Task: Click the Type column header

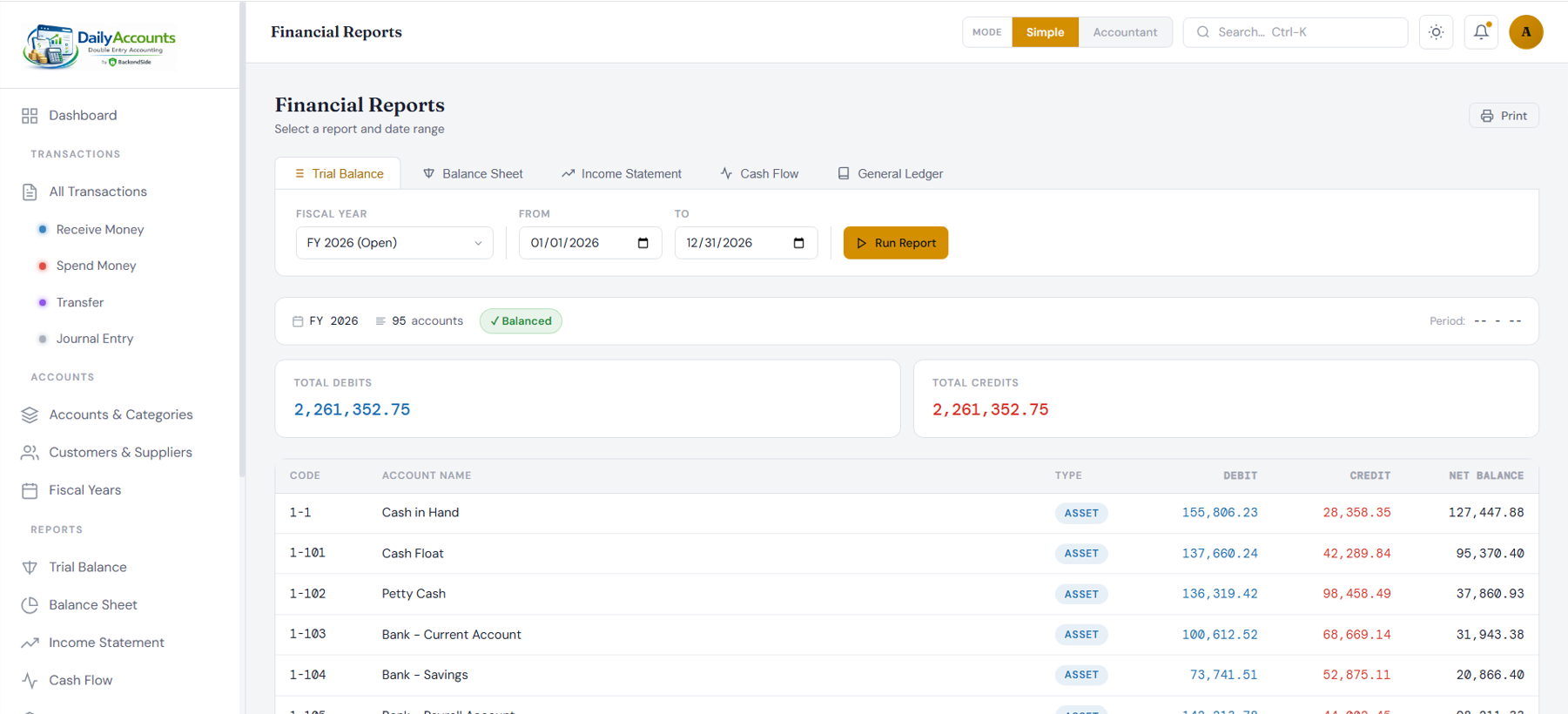Action: pyautogui.click(x=1068, y=475)
